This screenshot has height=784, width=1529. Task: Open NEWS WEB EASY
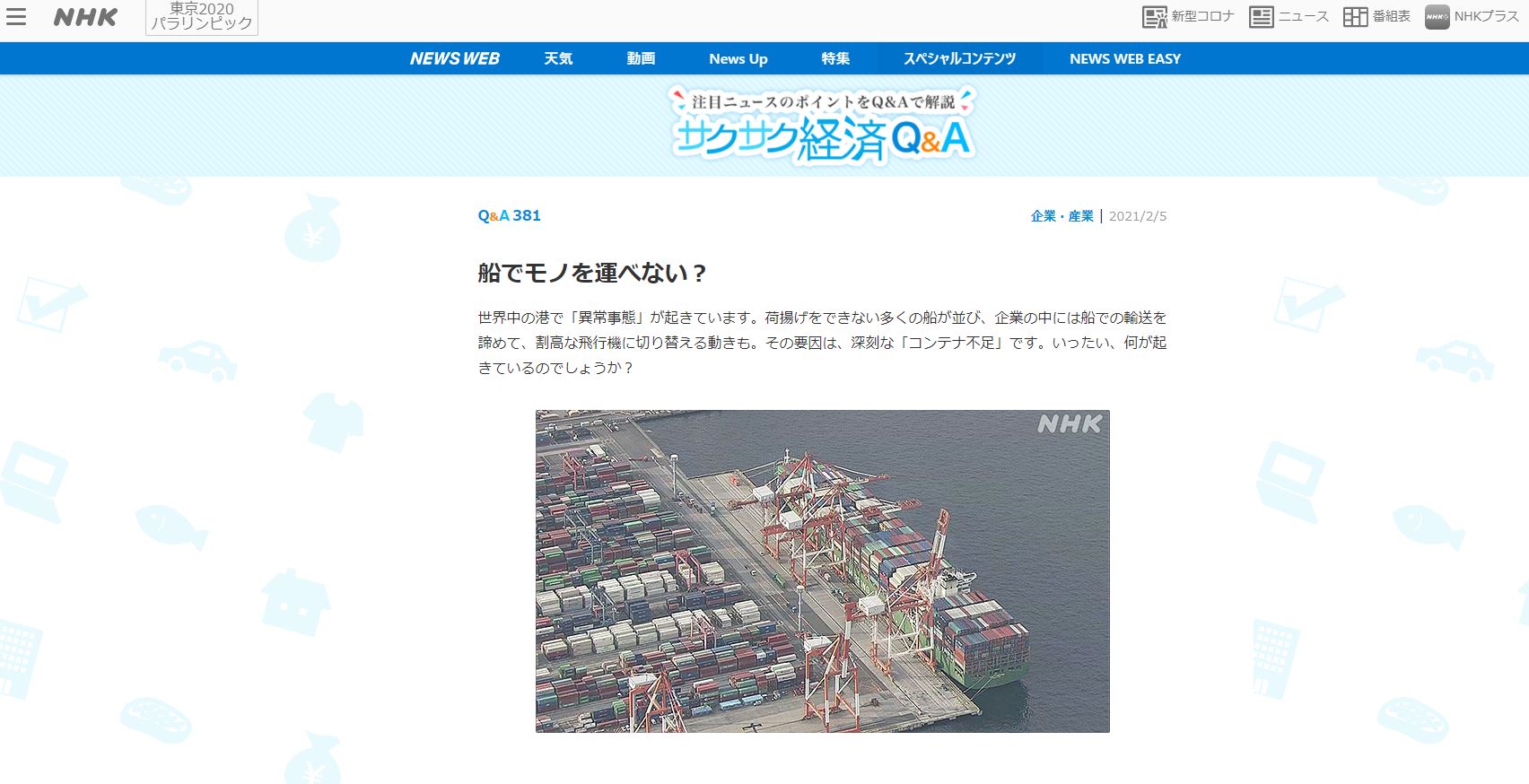[1125, 58]
